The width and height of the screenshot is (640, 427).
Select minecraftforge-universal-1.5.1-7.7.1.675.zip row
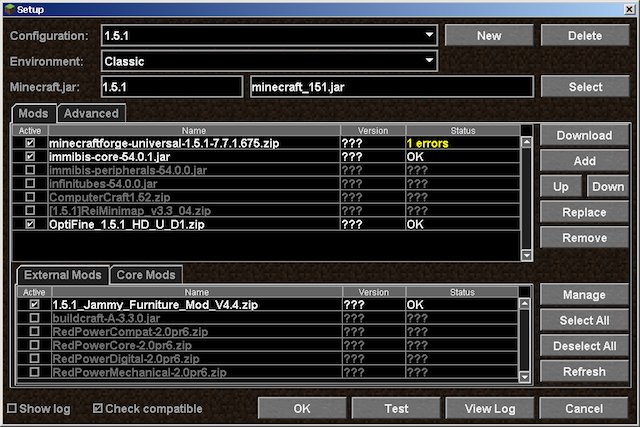tap(266, 143)
